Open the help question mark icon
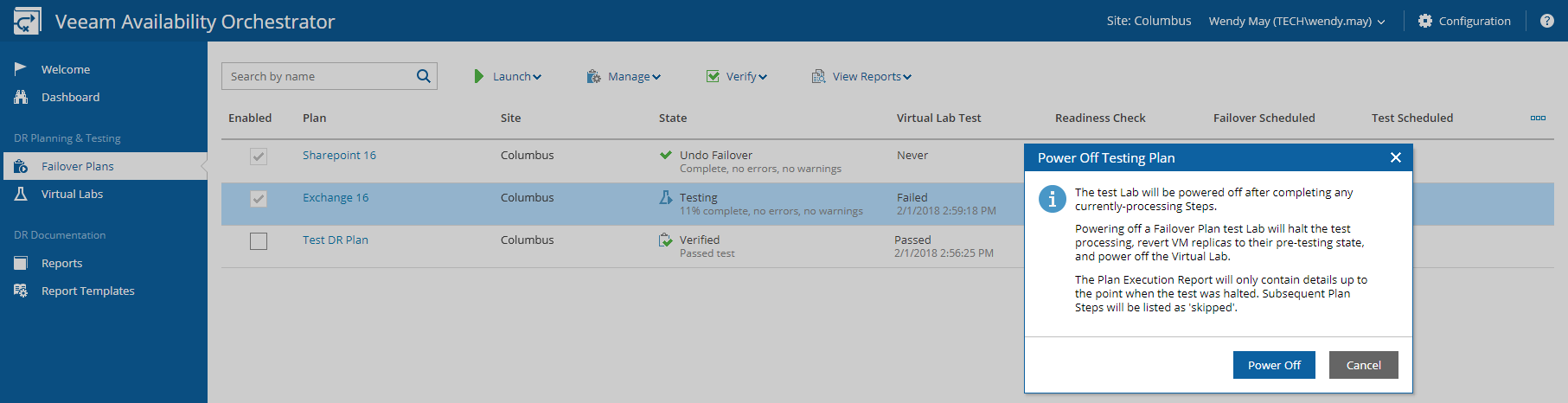The image size is (1568, 403). click(1547, 21)
